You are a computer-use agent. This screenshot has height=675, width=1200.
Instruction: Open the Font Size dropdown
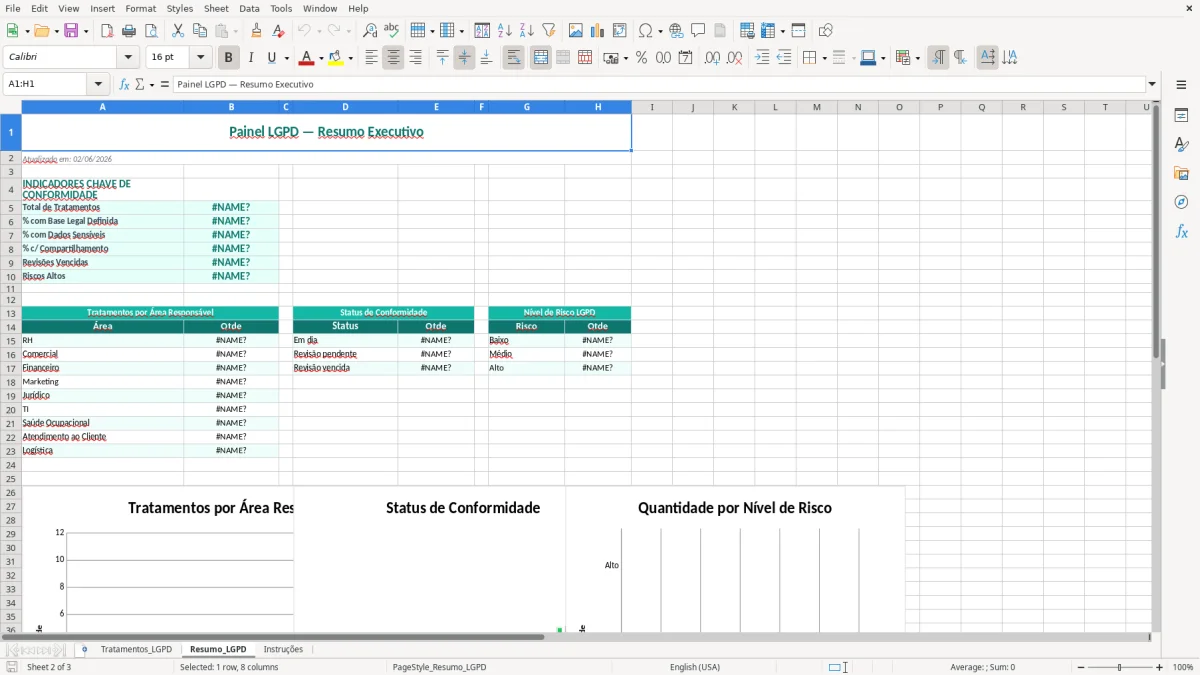click(x=200, y=58)
